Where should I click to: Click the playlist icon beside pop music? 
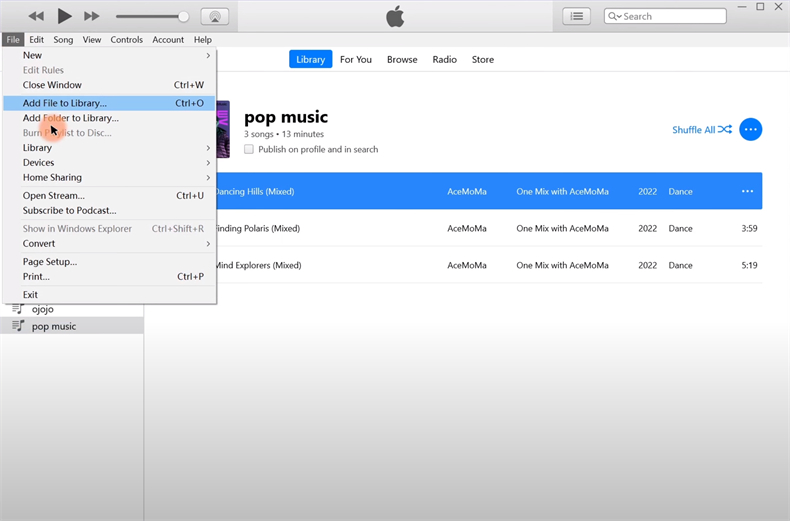[18, 326]
